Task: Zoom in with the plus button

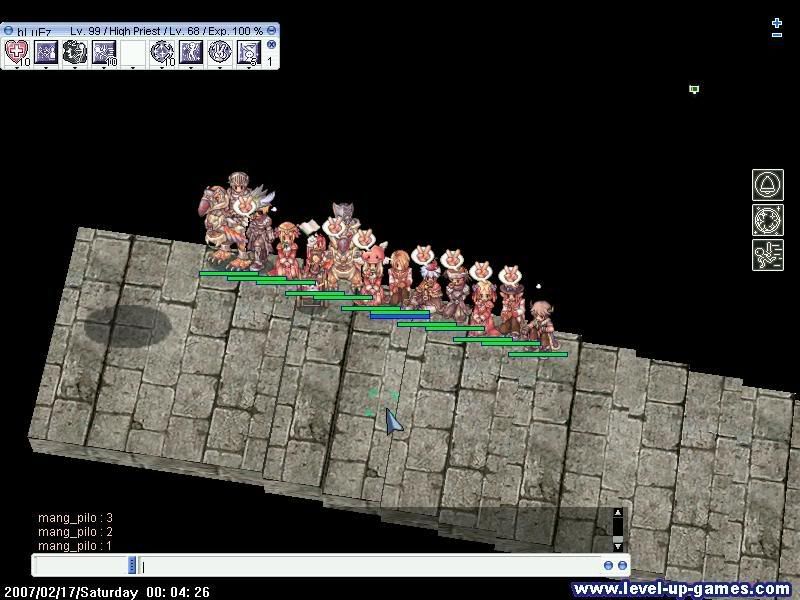Action: [x=777, y=22]
